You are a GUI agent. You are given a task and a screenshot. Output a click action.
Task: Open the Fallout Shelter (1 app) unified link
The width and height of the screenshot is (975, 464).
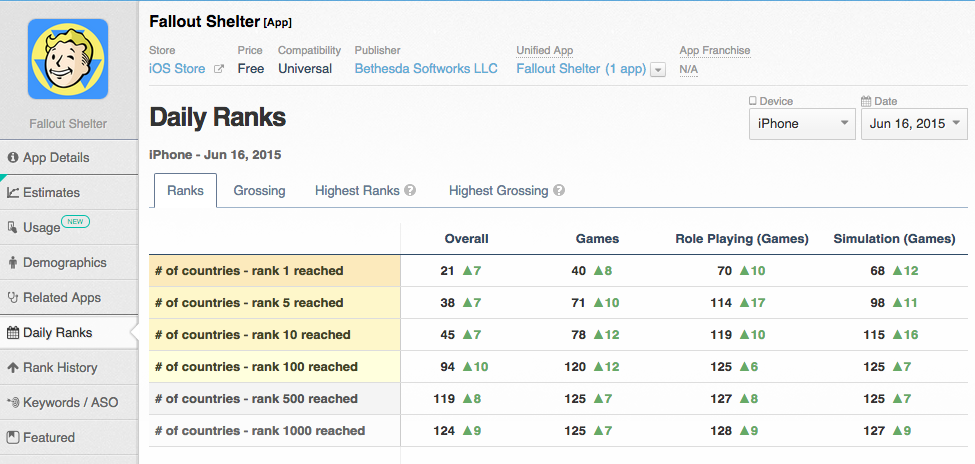click(581, 68)
